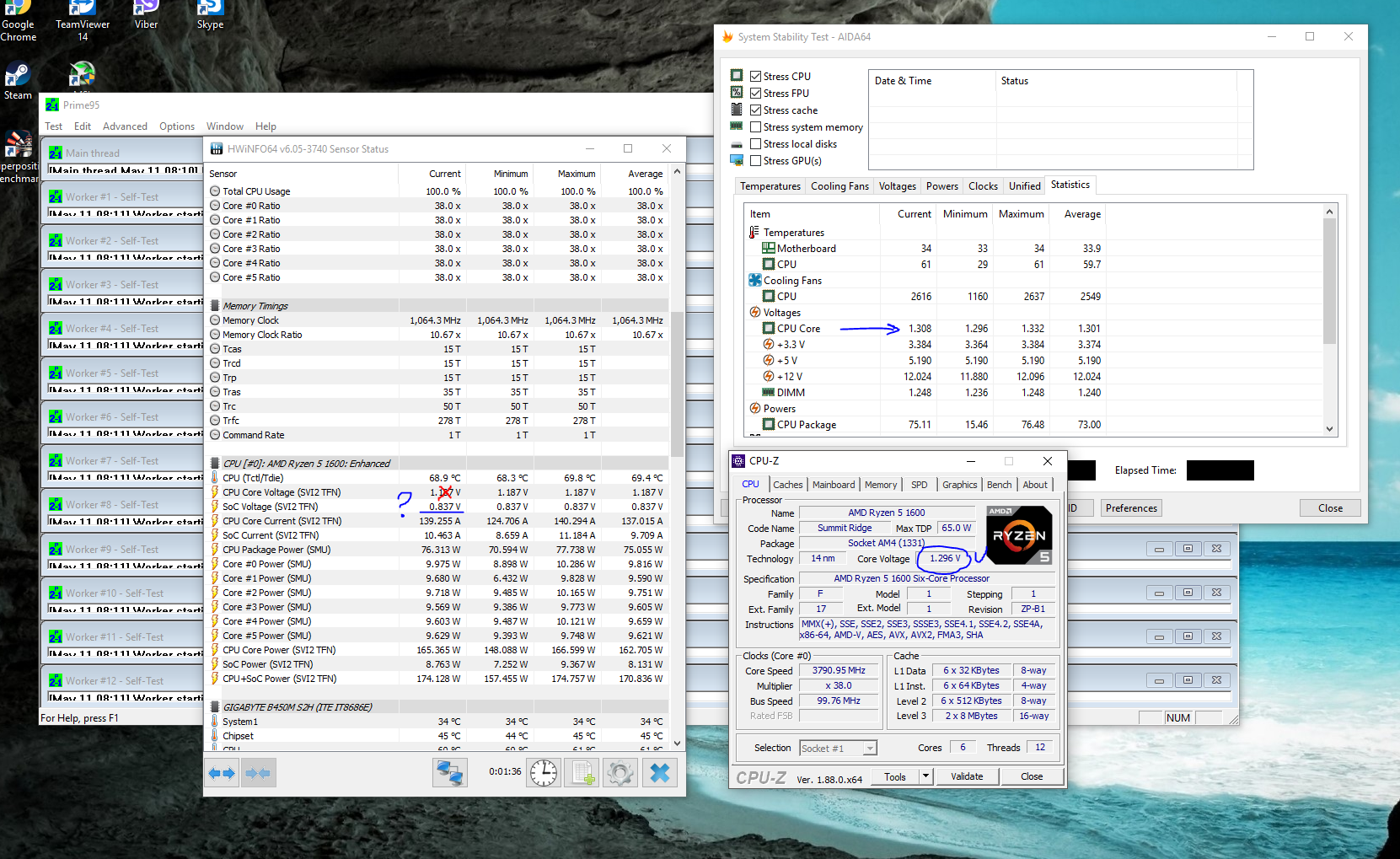1400x859 pixels.
Task: Switch to AIDA64 Cooling Fans tab
Action: coord(839,186)
